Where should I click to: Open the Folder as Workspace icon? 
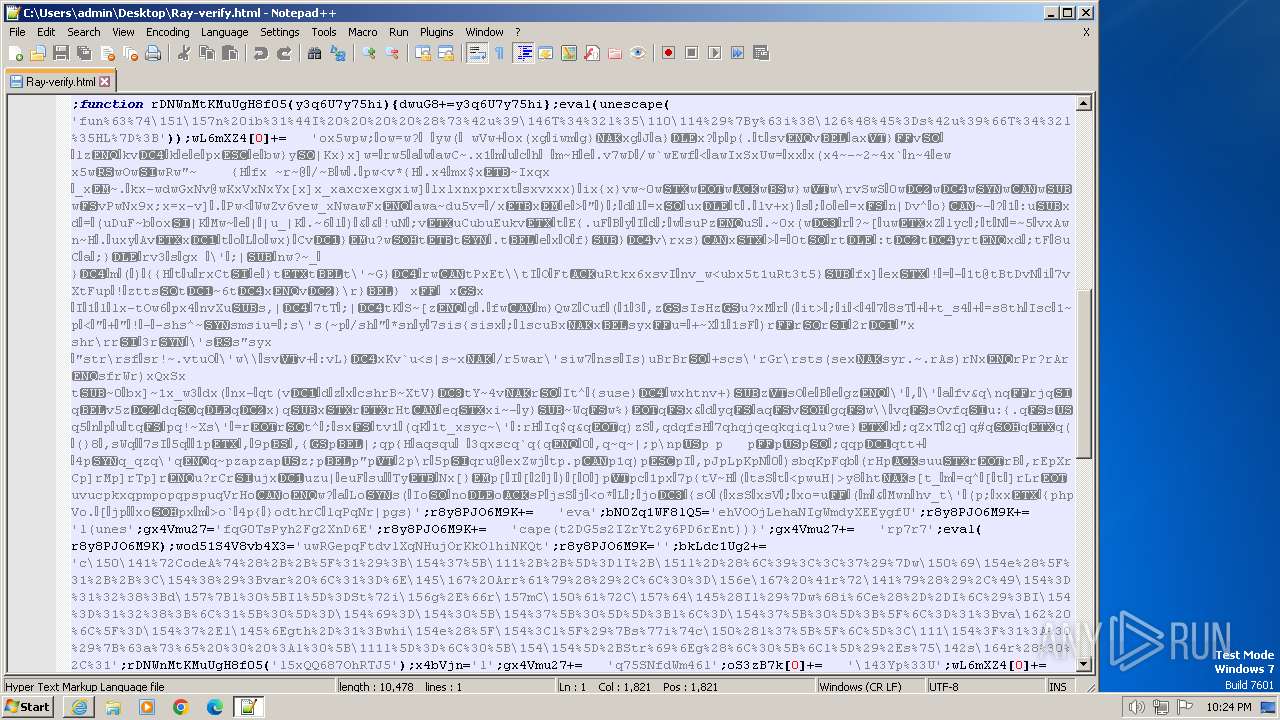[x=615, y=53]
